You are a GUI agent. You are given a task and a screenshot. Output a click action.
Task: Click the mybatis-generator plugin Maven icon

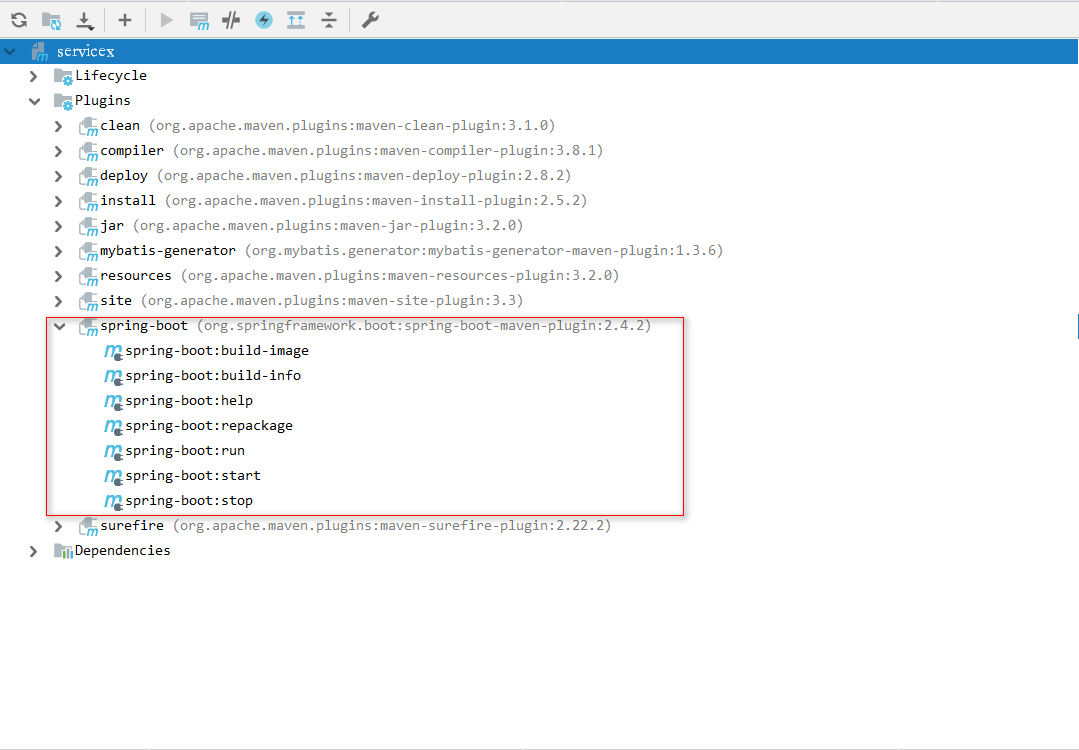(89, 253)
